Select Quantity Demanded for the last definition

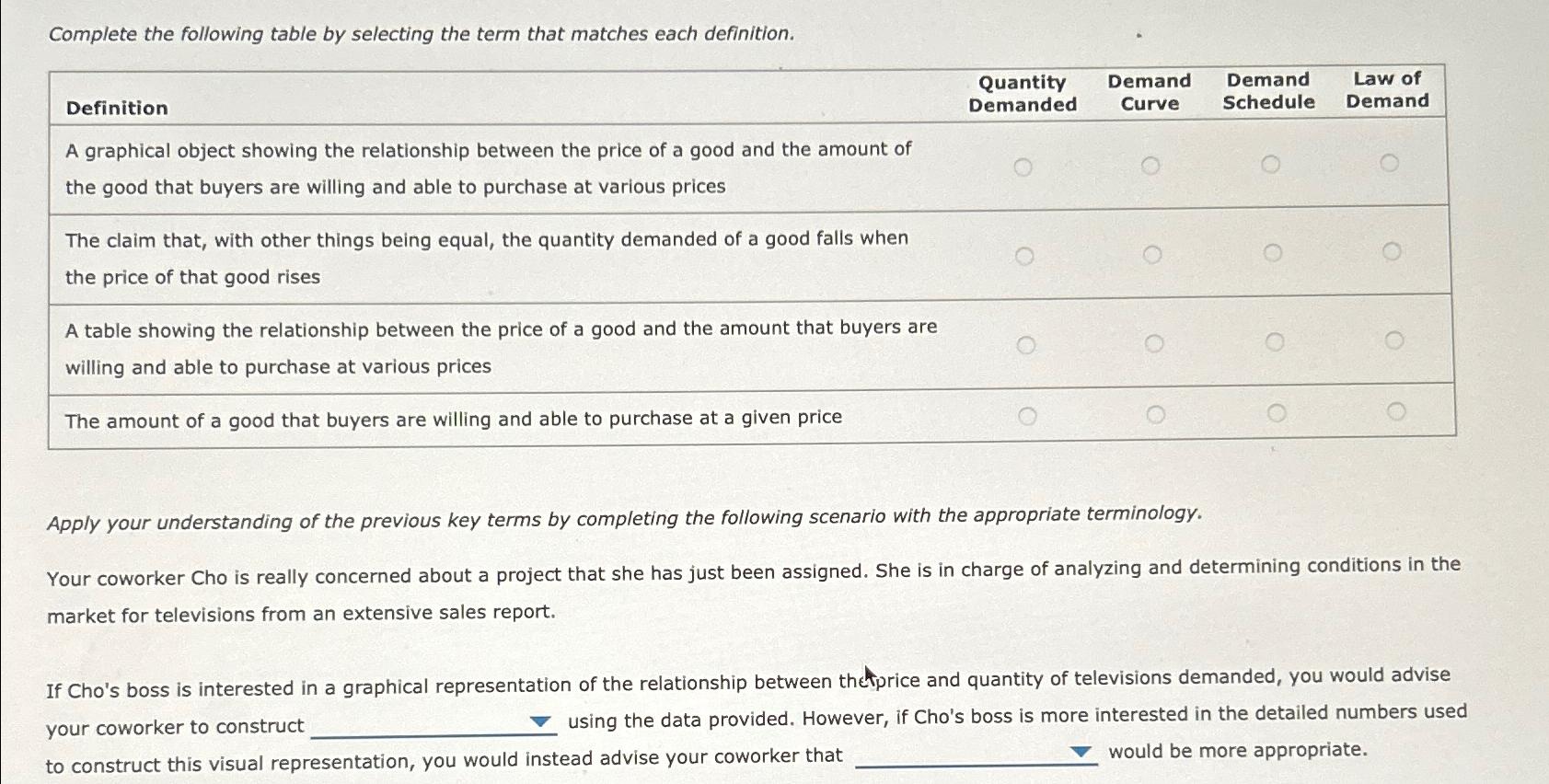coord(1025,414)
